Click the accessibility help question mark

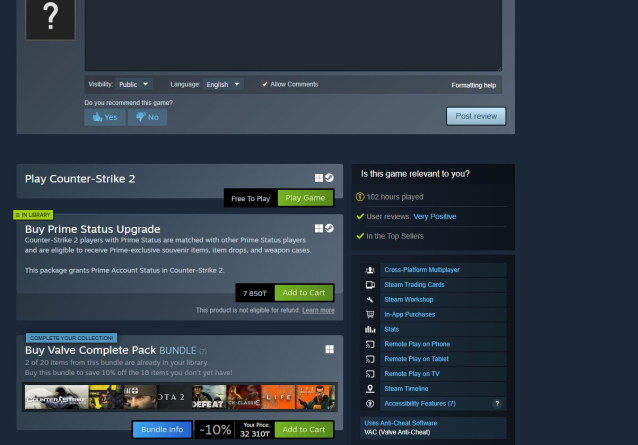[497, 404]
